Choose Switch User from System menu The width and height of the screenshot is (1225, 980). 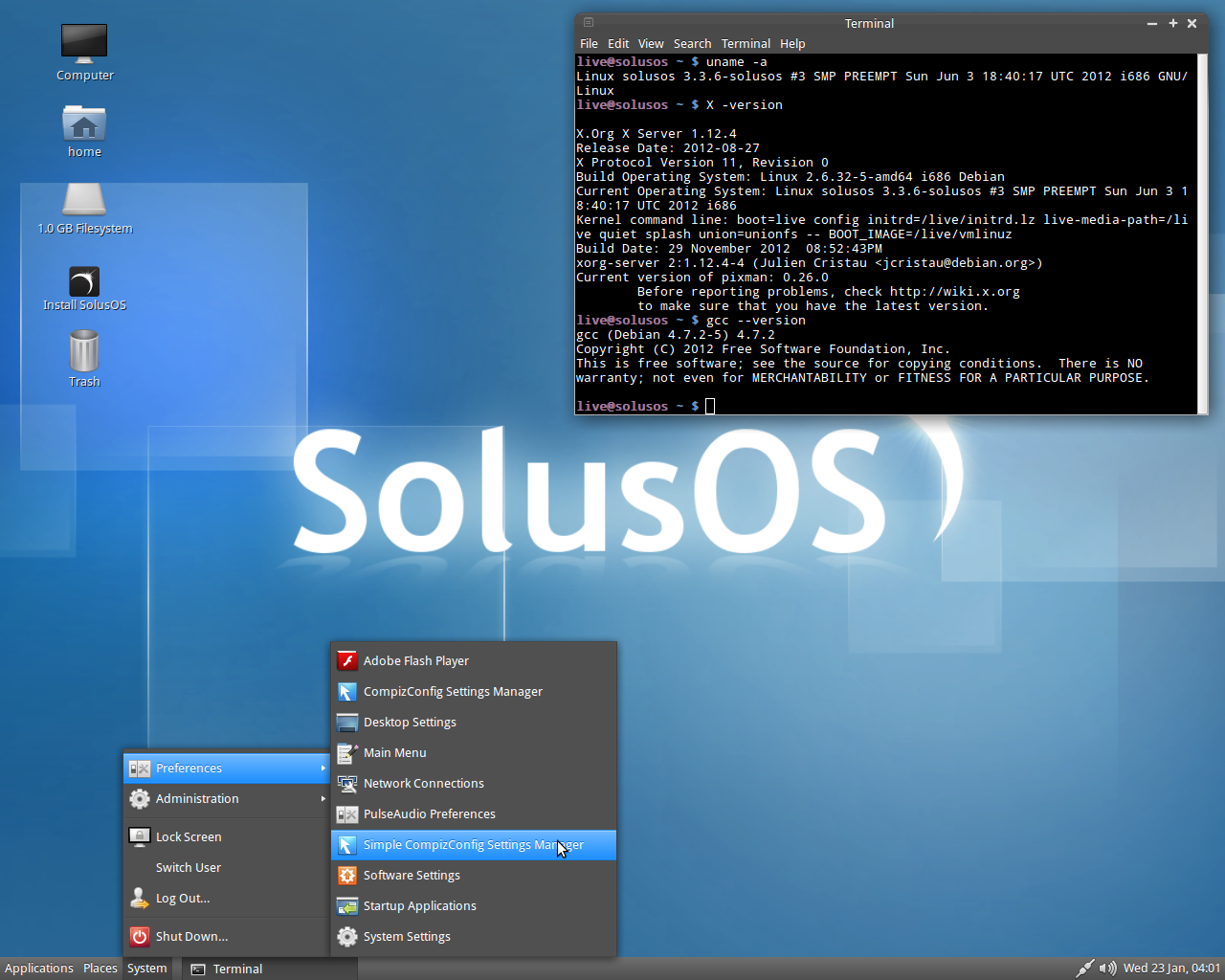(227, 867)
